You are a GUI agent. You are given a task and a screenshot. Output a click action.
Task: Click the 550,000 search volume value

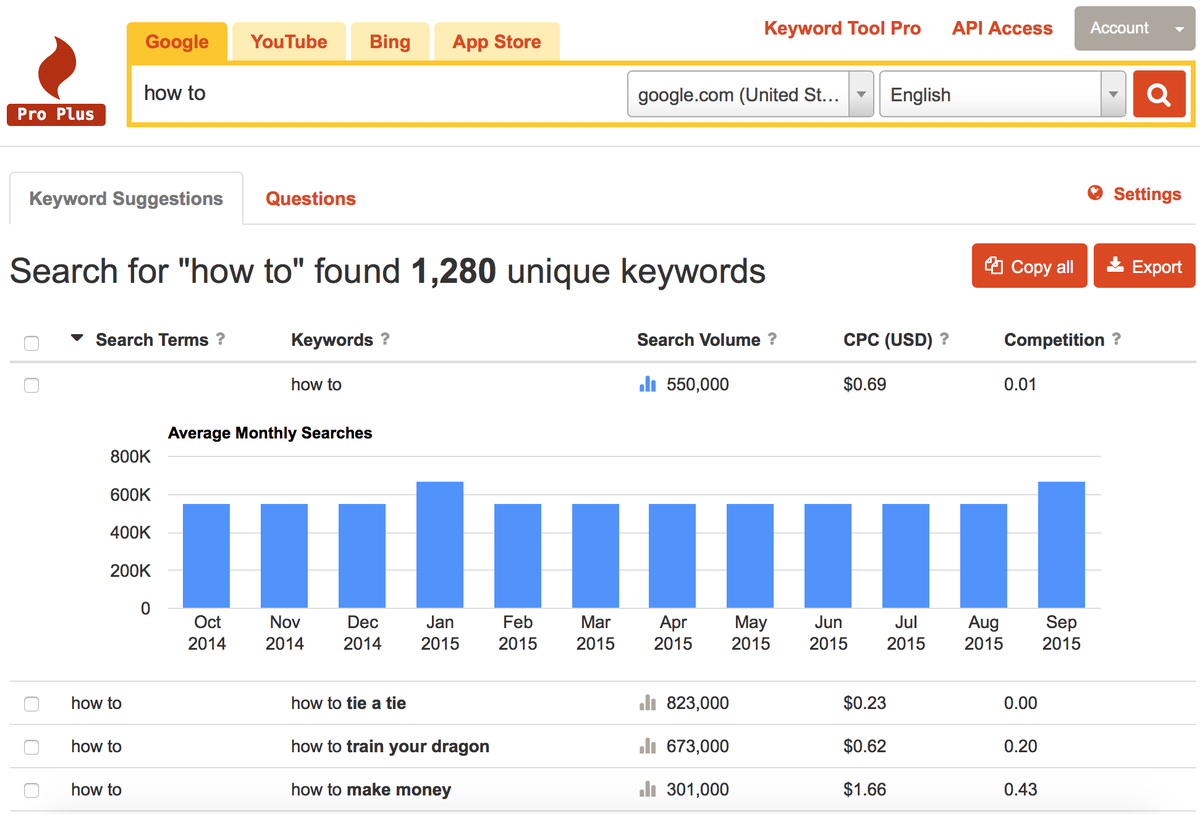pos(698,384)
